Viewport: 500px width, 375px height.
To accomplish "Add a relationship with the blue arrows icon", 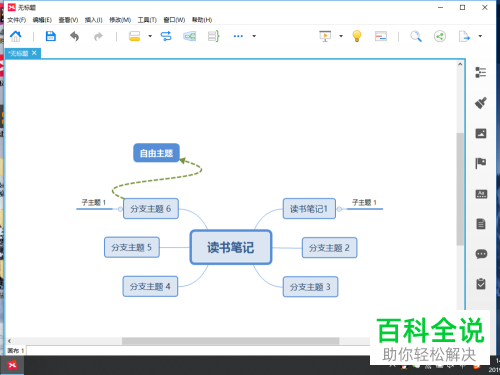I will coord(166,36).
